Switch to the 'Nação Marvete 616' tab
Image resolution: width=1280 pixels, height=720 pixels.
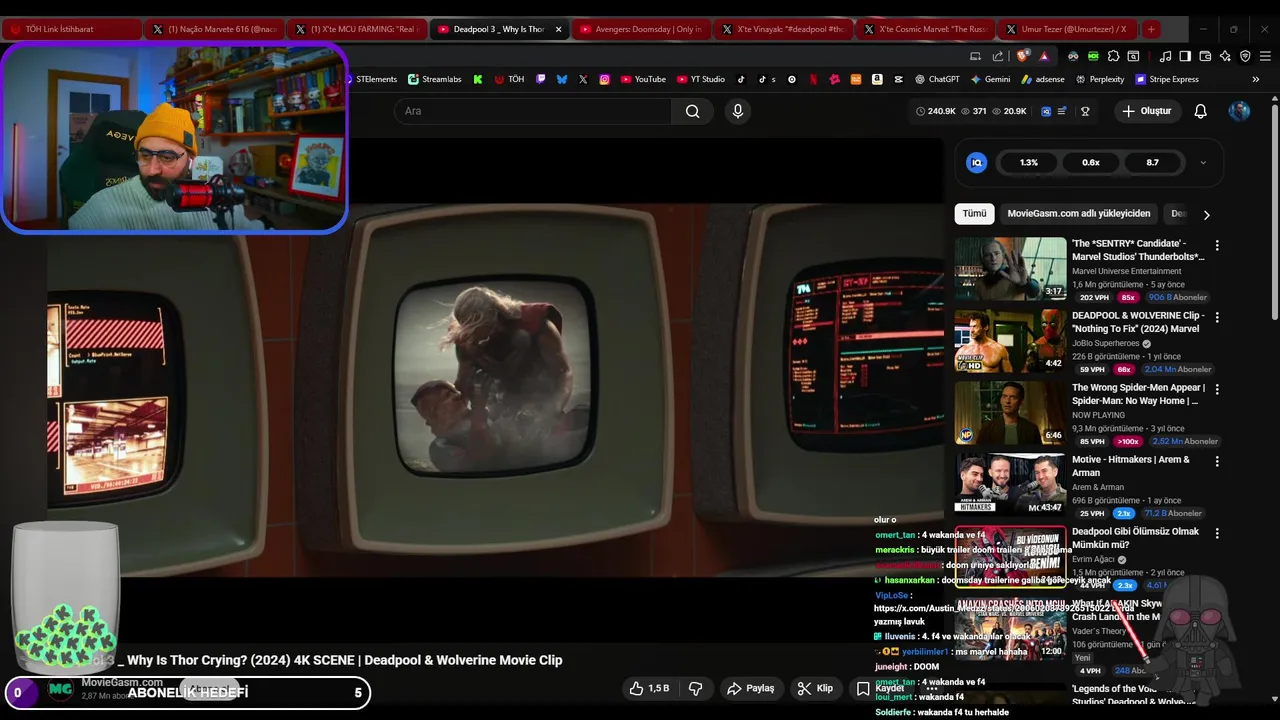215,29
